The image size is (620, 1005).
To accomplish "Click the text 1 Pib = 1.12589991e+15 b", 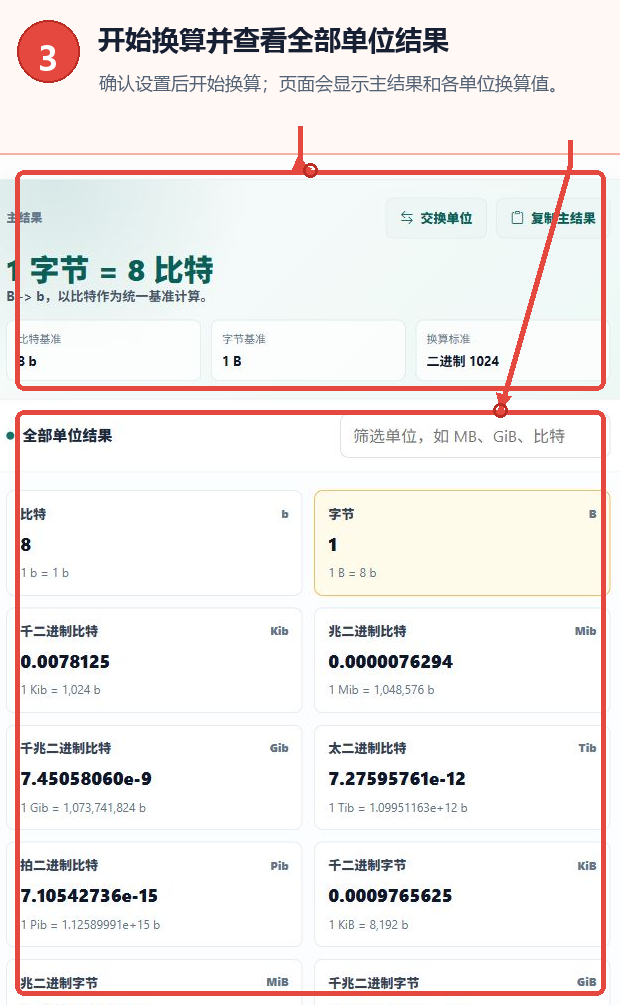I will pos(90,924).
